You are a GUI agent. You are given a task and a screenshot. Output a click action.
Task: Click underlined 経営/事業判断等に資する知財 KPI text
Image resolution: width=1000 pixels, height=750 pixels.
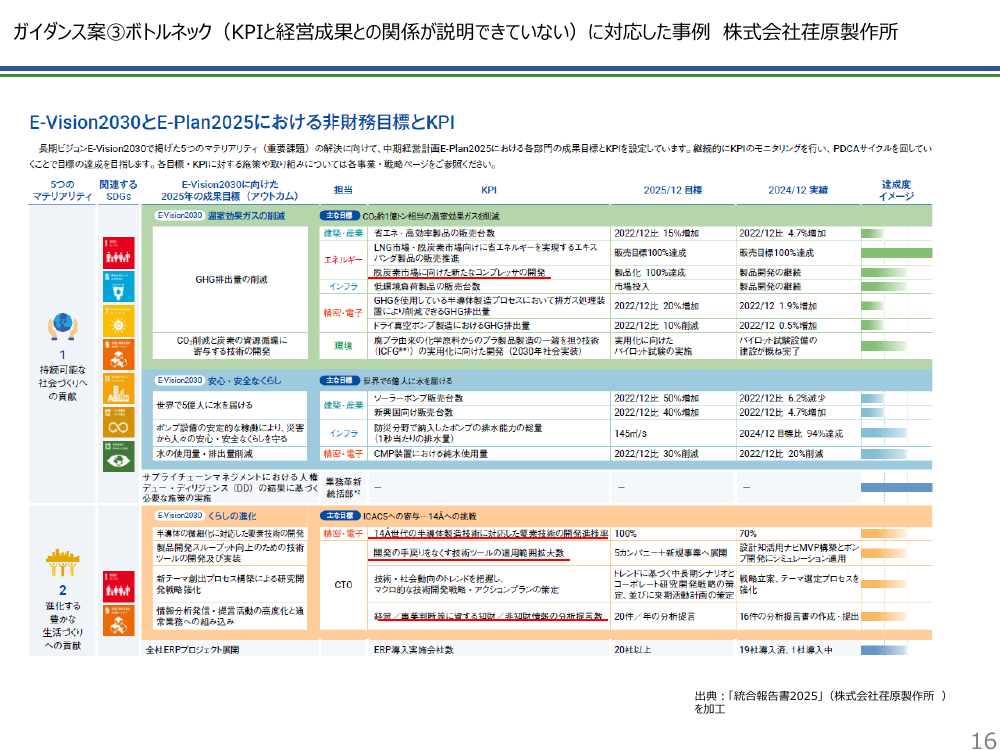[x=488, y=617]
